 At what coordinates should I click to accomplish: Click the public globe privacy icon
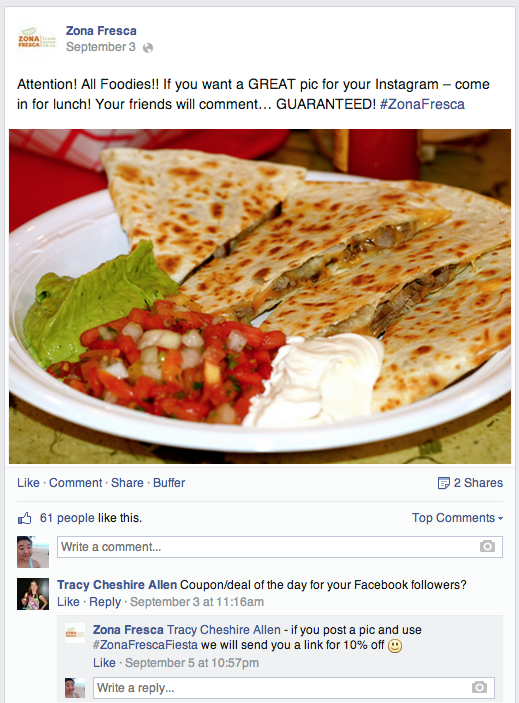pyautogui.click(x=147, y=48)
